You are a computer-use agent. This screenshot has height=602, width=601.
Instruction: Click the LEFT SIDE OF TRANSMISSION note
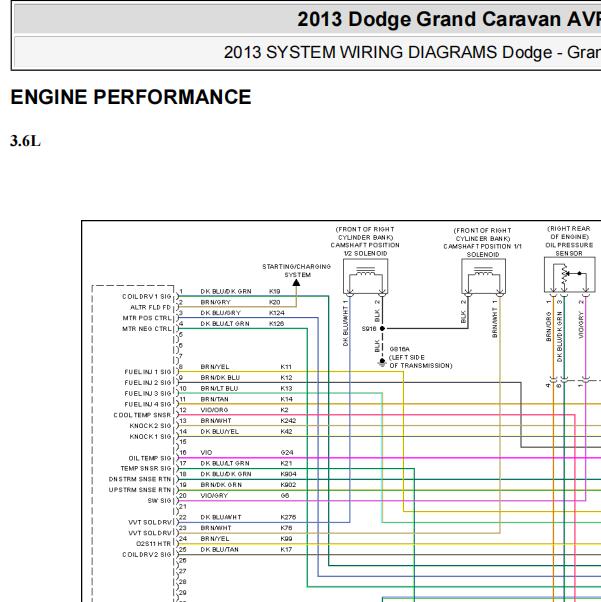421,361
